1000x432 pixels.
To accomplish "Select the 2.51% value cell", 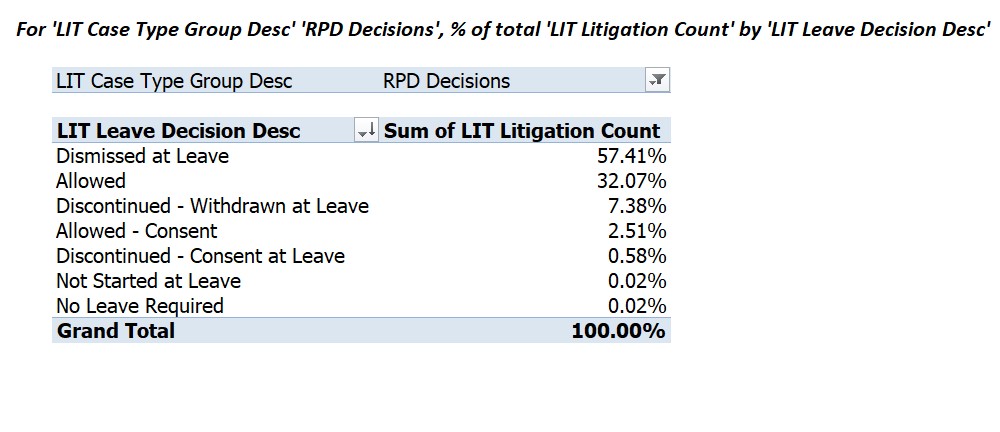I will pyautogui.click(x=637, y=230).
